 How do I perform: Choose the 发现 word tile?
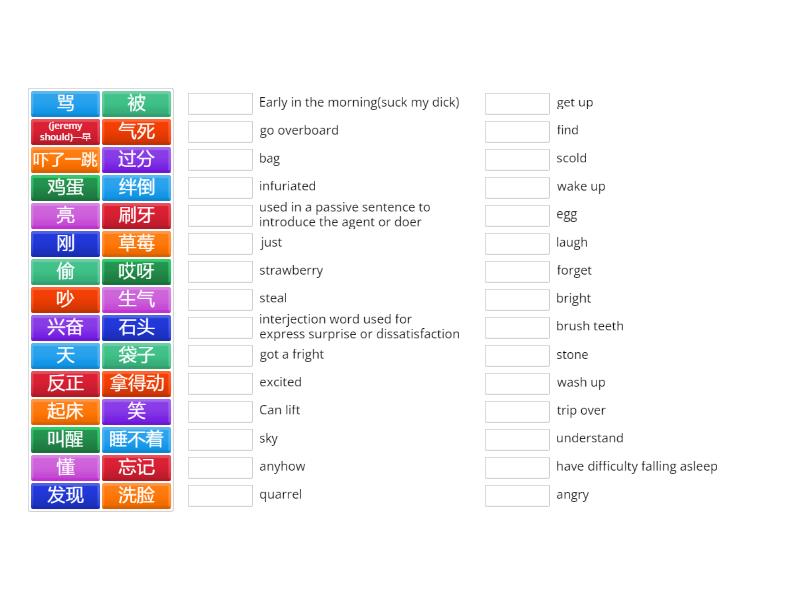[65, 496]
